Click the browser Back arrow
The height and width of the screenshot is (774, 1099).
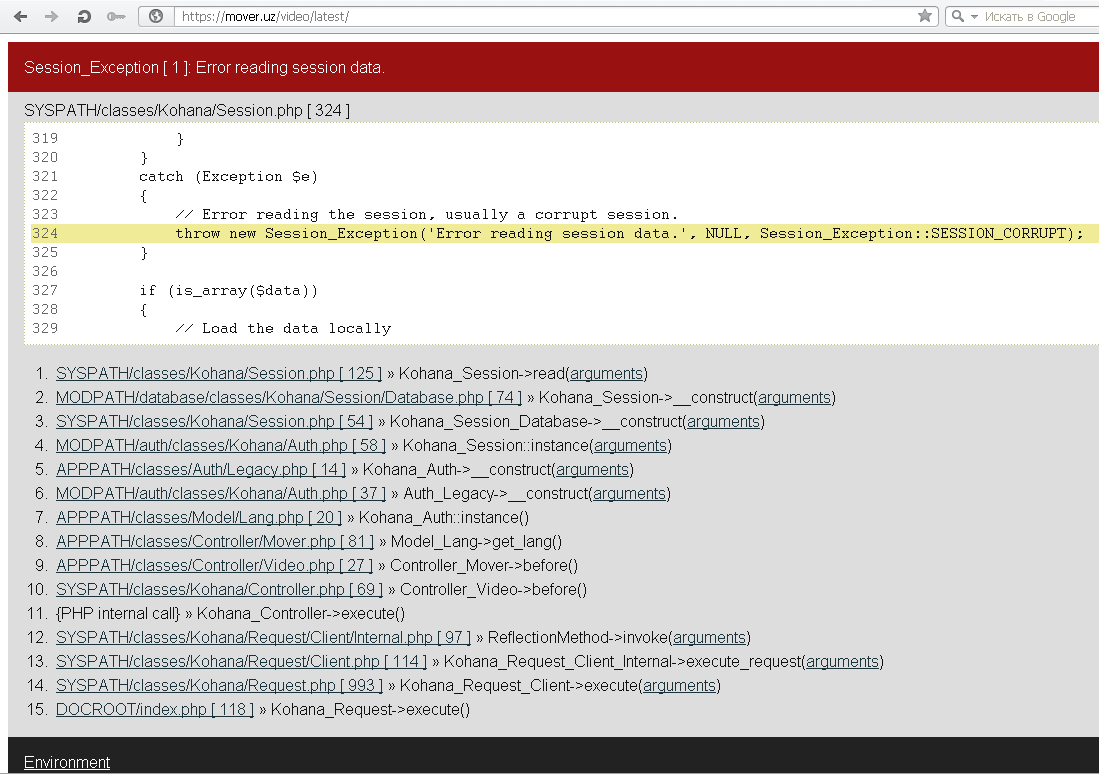click(x=20, y=16)
